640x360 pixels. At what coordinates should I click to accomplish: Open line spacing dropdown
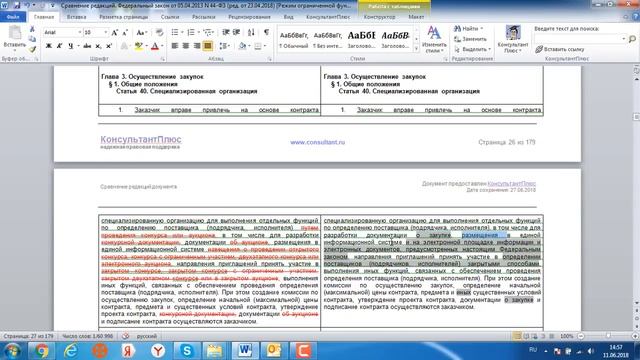224,46
